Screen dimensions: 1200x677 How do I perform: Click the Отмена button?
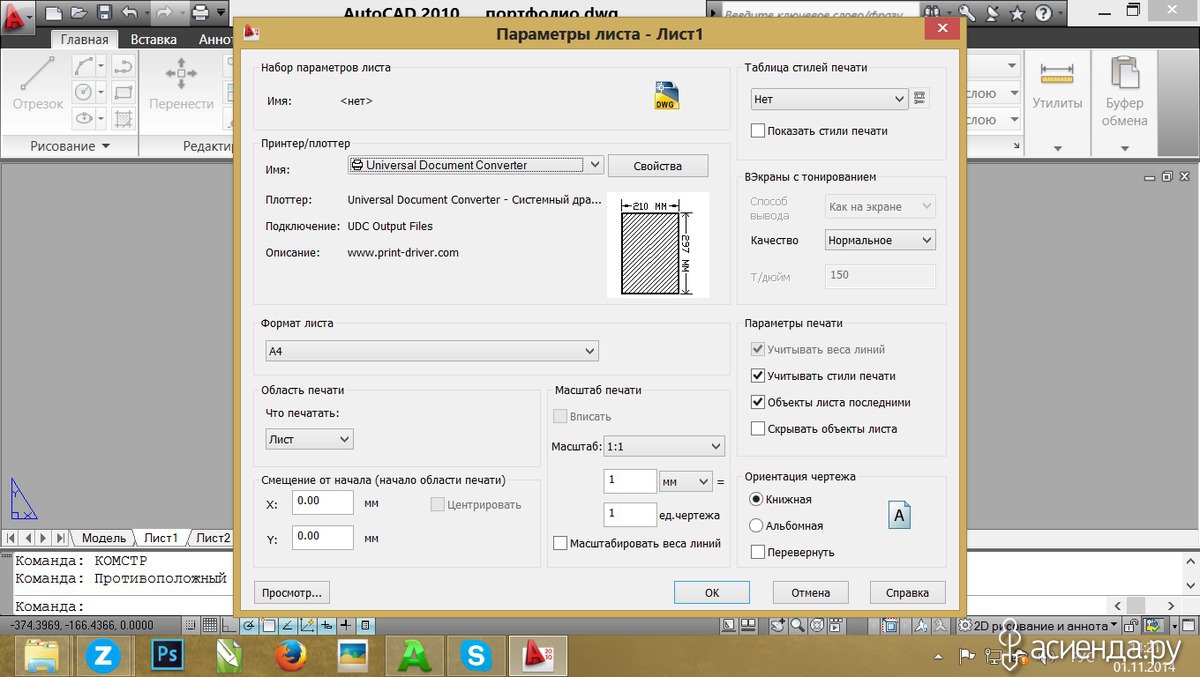point(811,593)
